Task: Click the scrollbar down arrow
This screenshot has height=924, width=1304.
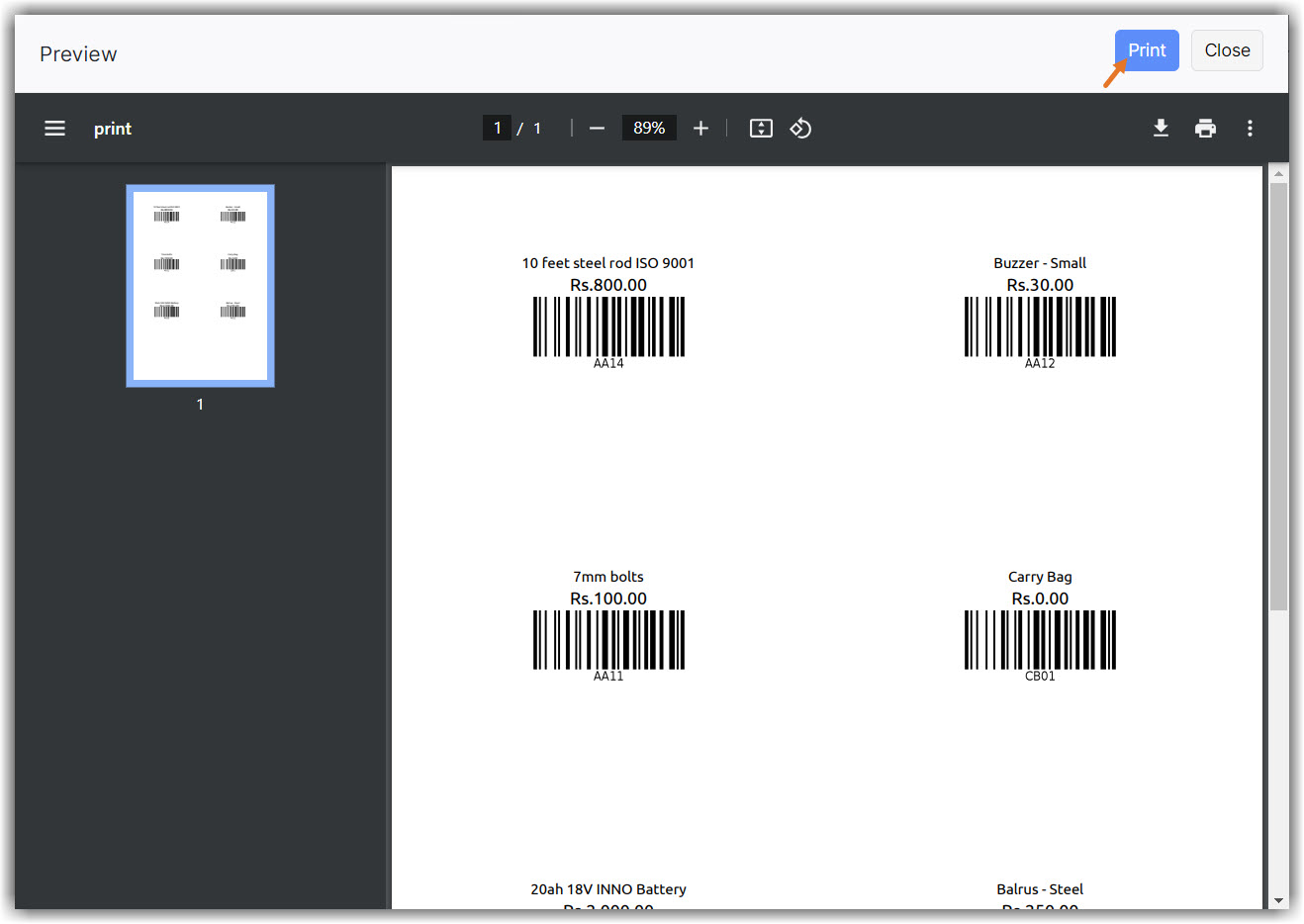Action: [x=1278, y=901]
